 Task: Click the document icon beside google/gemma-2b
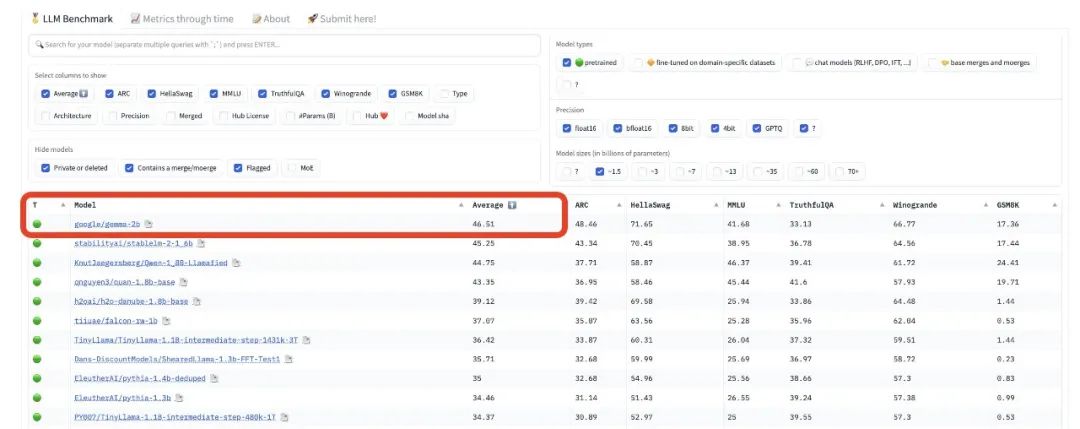[x=149, y=224]
